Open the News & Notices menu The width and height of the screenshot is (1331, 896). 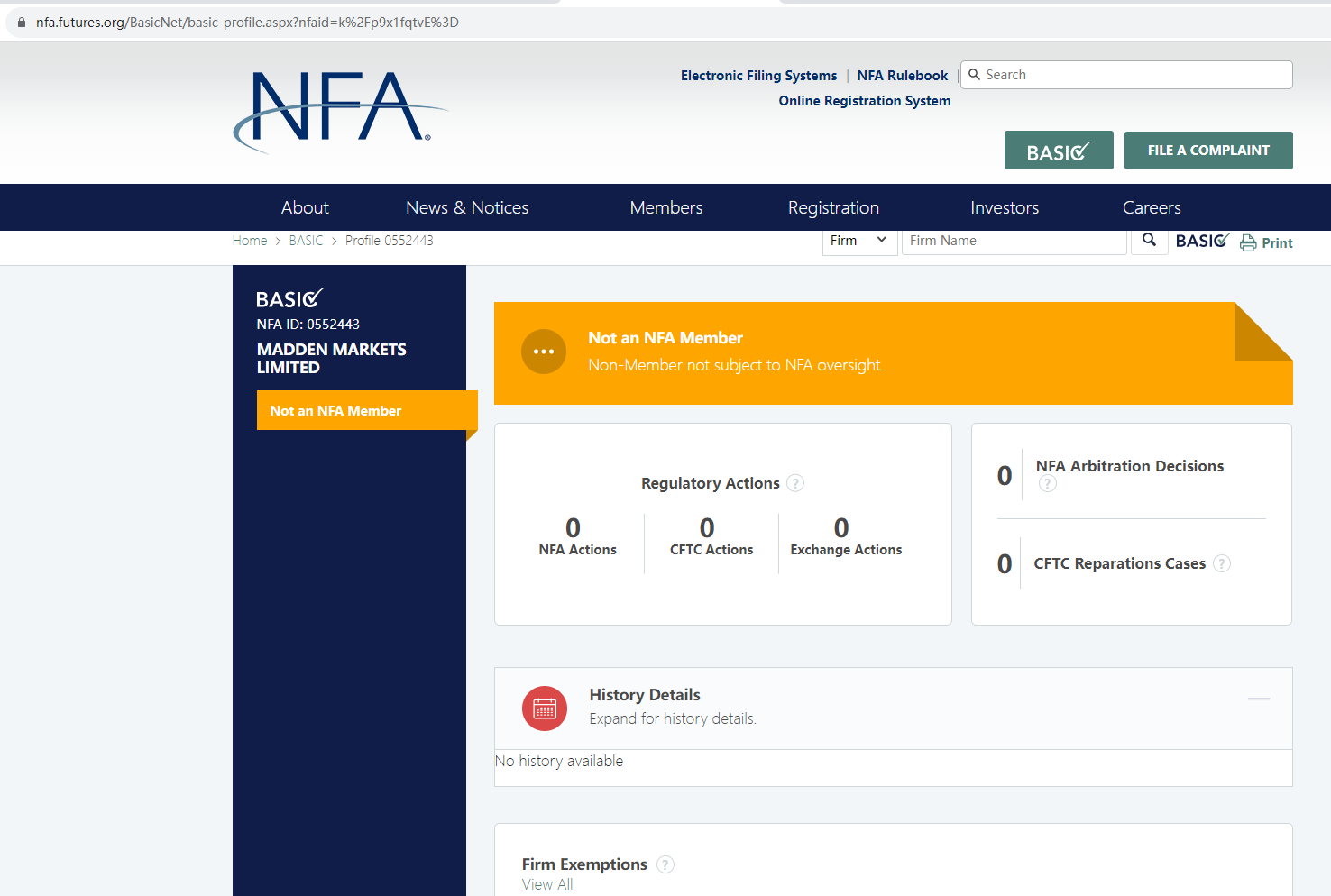click(x=467, y=207)
